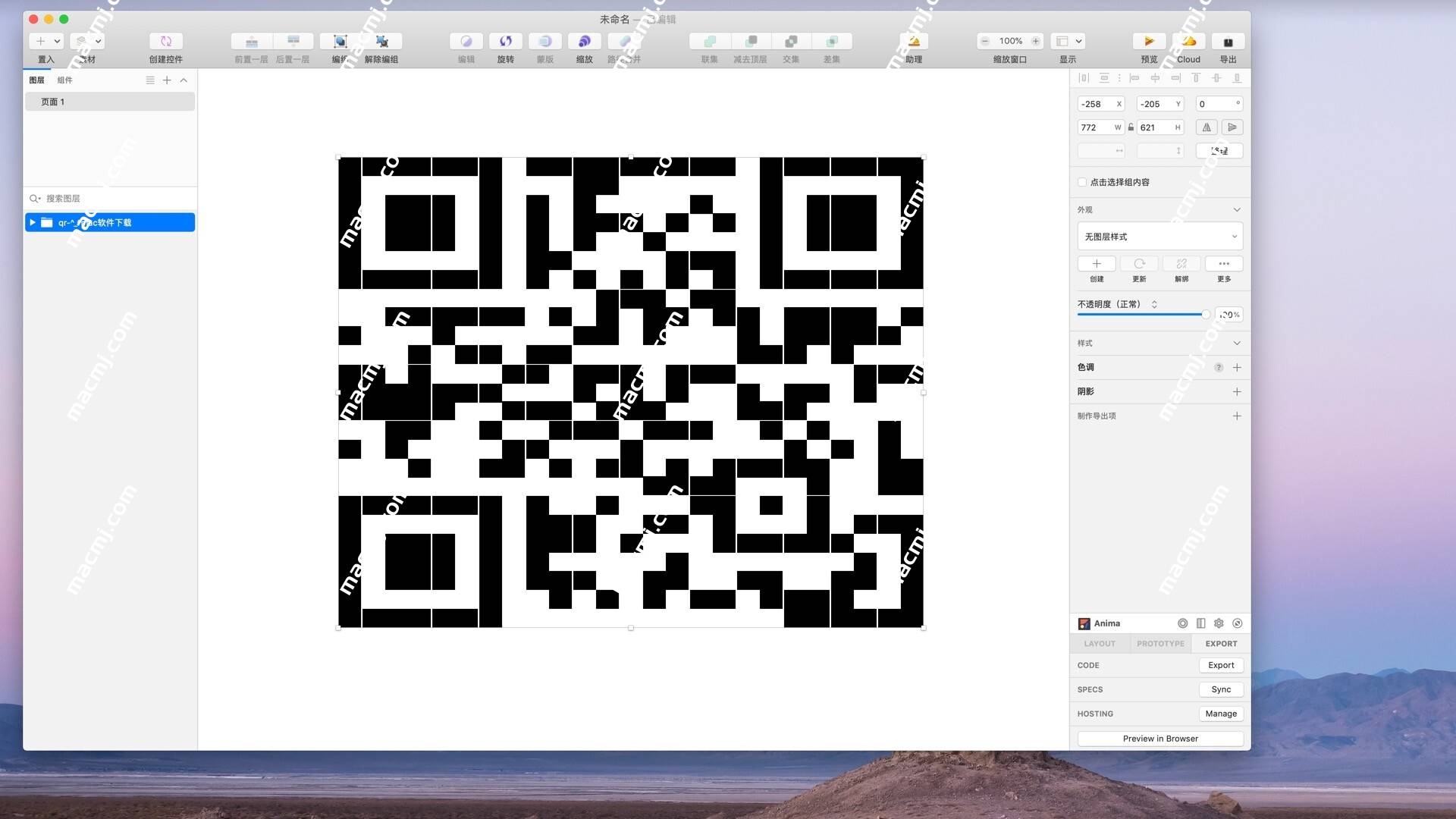The width and height of the screenshot is (1456, 819).
Task: Click the Rotate (旋转) toolbar icon
Action: (x=506, y=41)
